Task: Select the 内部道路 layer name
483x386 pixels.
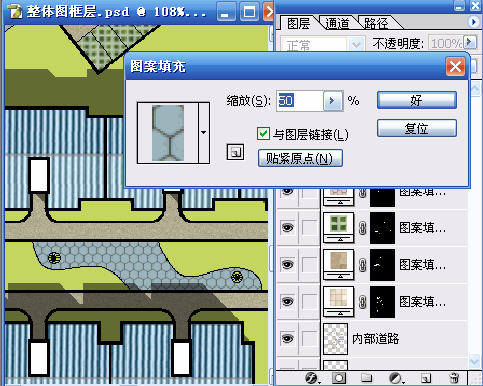Action: pos(376,339)
